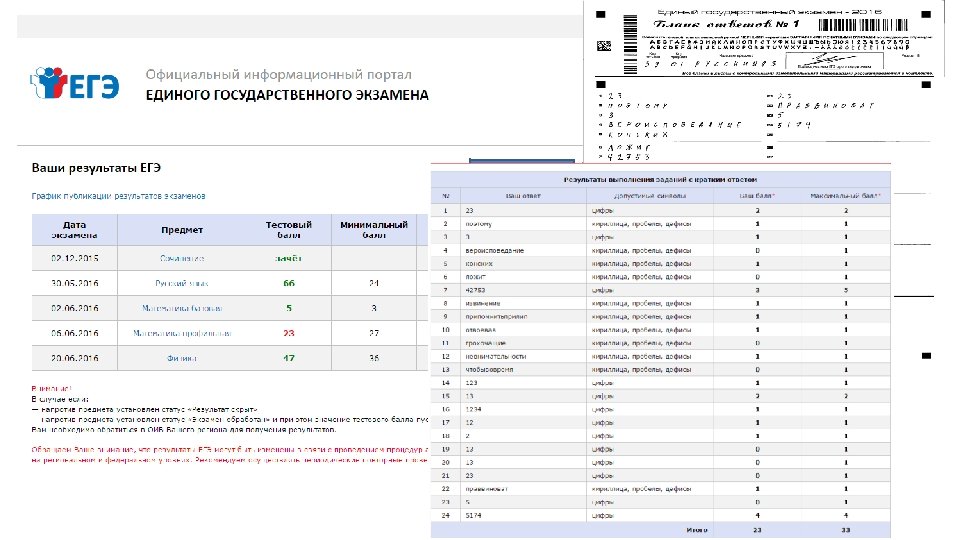Click the ЕДИНОГО ГОСУДАРСТВЕННОГО ЭКЗАМЕНА title
Viewport: 960px width, 540px height.
click(x=287, y=96)
